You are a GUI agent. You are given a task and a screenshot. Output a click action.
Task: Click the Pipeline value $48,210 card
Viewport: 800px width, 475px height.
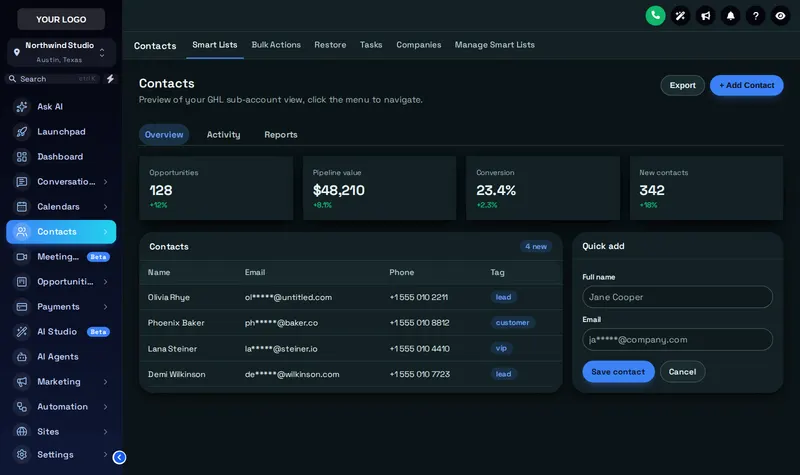pos(379,188)
